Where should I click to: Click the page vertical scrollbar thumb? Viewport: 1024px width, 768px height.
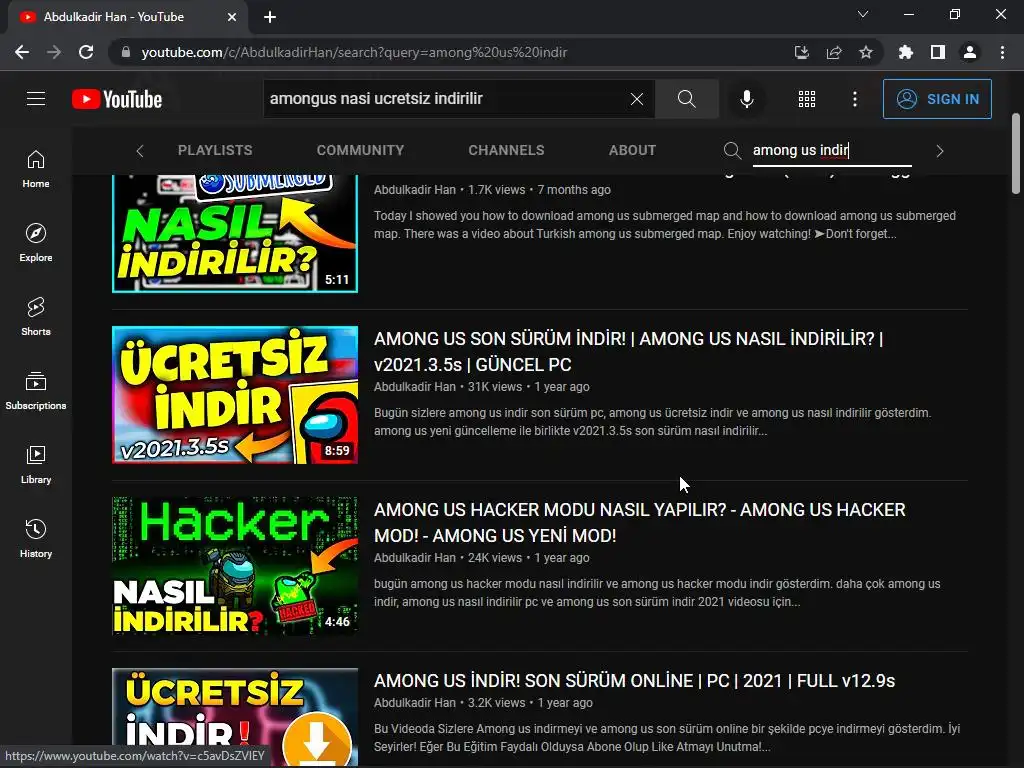click(1016, 153)
